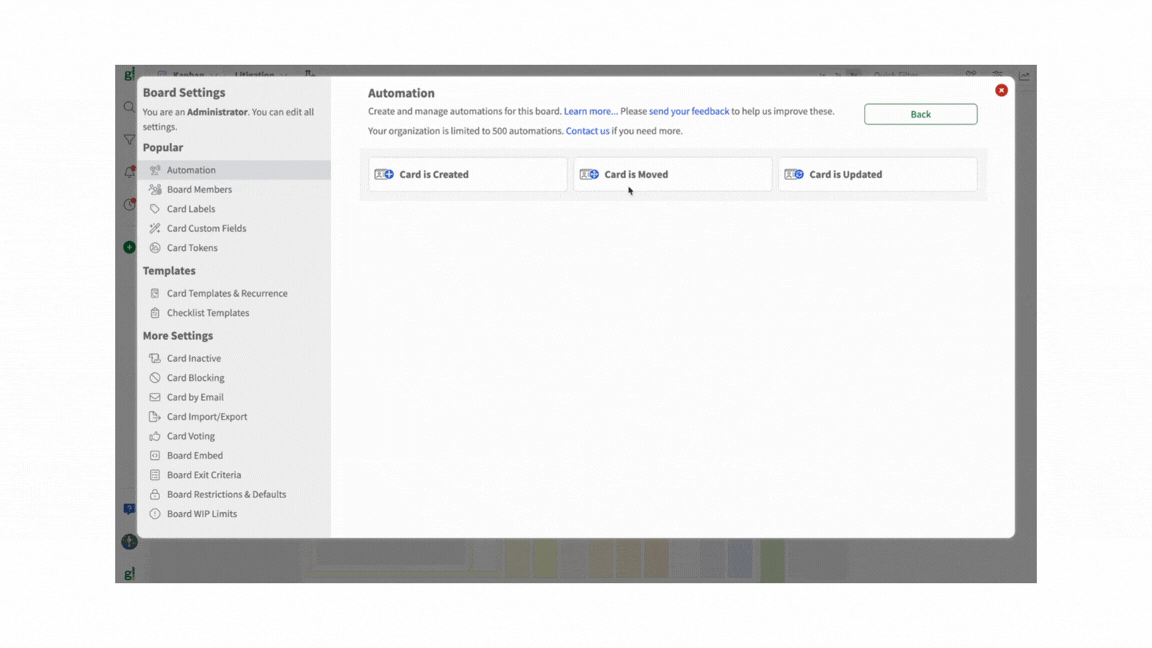
Task: Click the Card Custom Fields pencil icon
Action: [x=155, y=228]
